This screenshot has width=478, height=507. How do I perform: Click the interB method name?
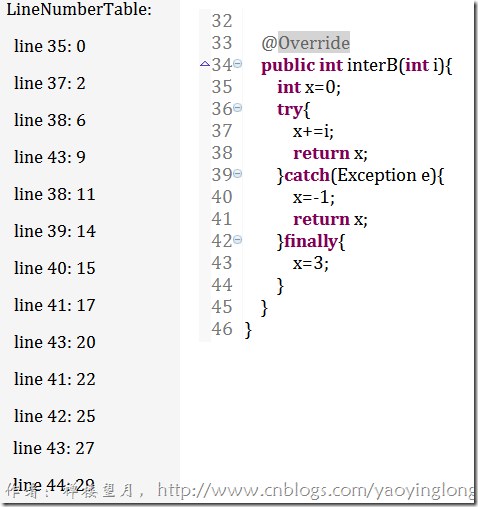pos(372,65)
